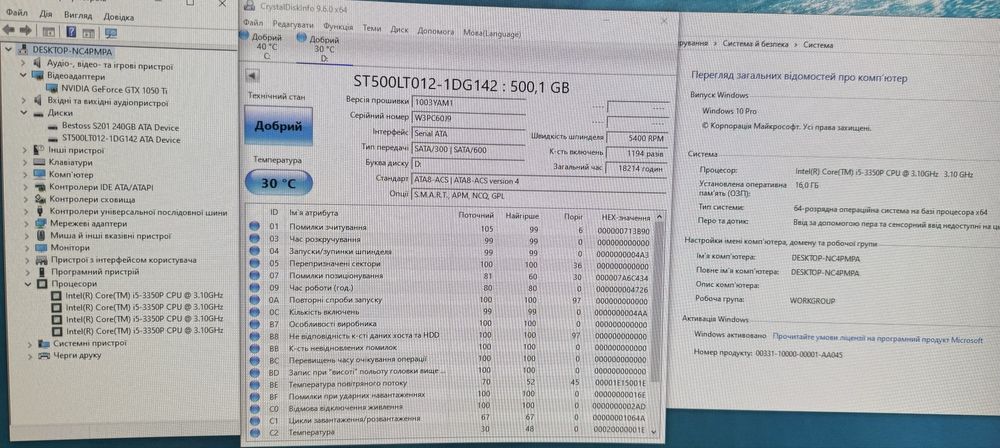Select the first Intel(R) Core(TM) i5-3350P processor entry
Screen dimensions: 1000x448
point(145,295)
